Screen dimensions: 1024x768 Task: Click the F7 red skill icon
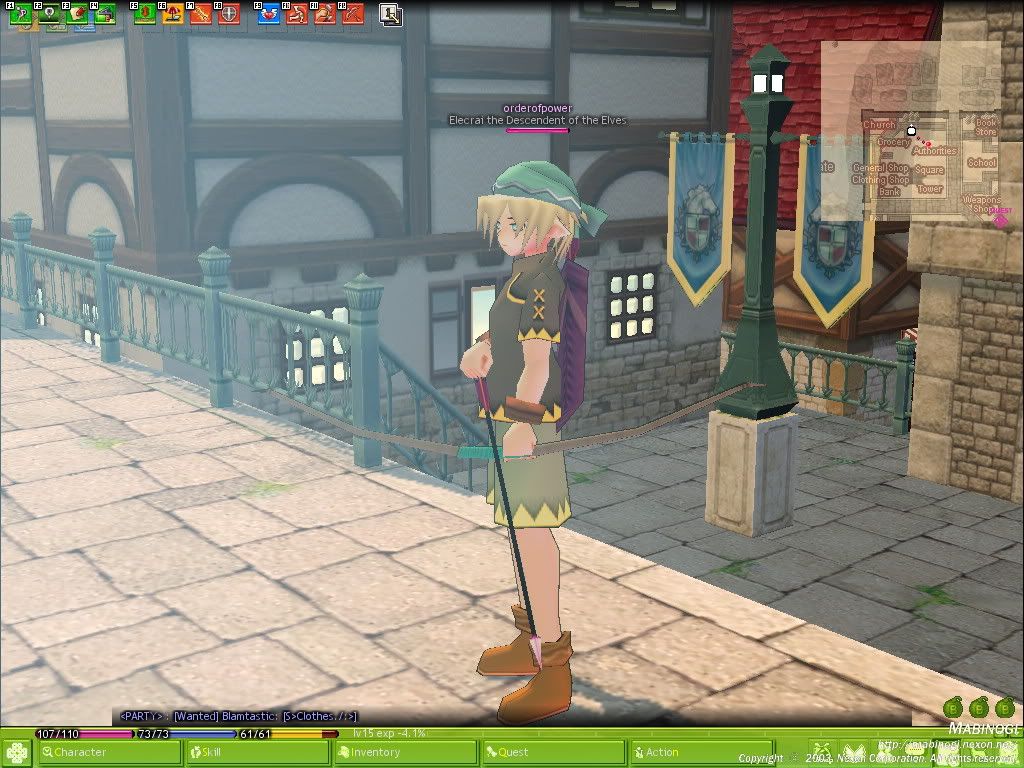coord(201,15)
